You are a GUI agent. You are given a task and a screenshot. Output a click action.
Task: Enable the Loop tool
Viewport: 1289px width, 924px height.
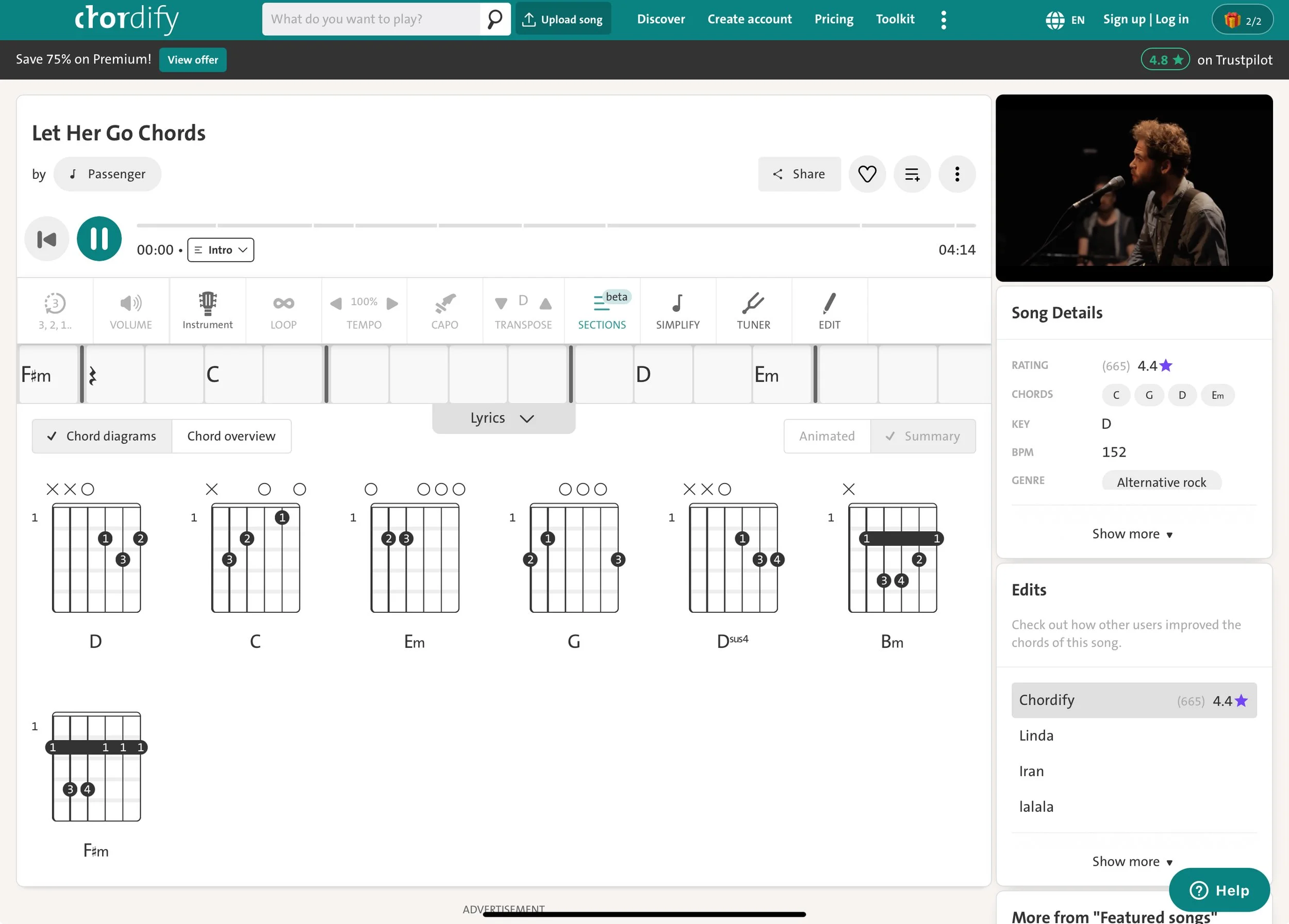click(x=283, y=310)
